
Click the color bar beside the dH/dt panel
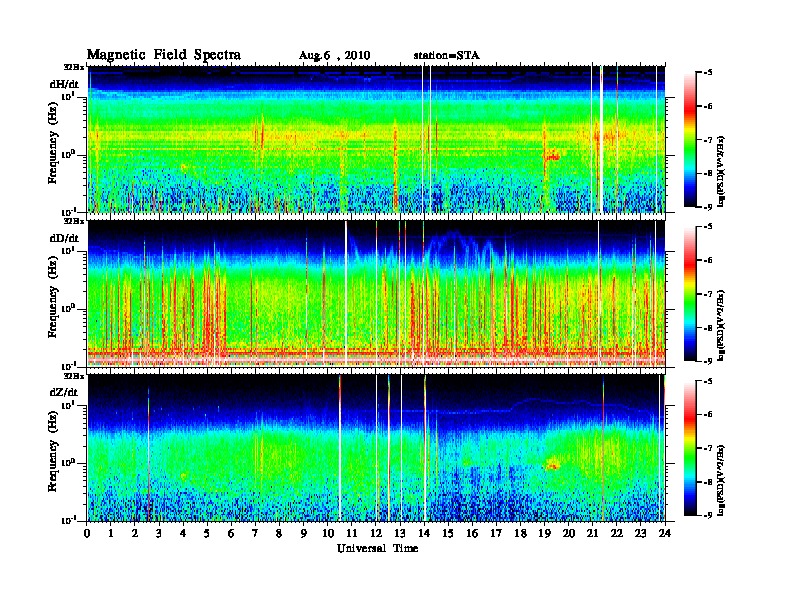pyautogui.click(x=690, y=139)
